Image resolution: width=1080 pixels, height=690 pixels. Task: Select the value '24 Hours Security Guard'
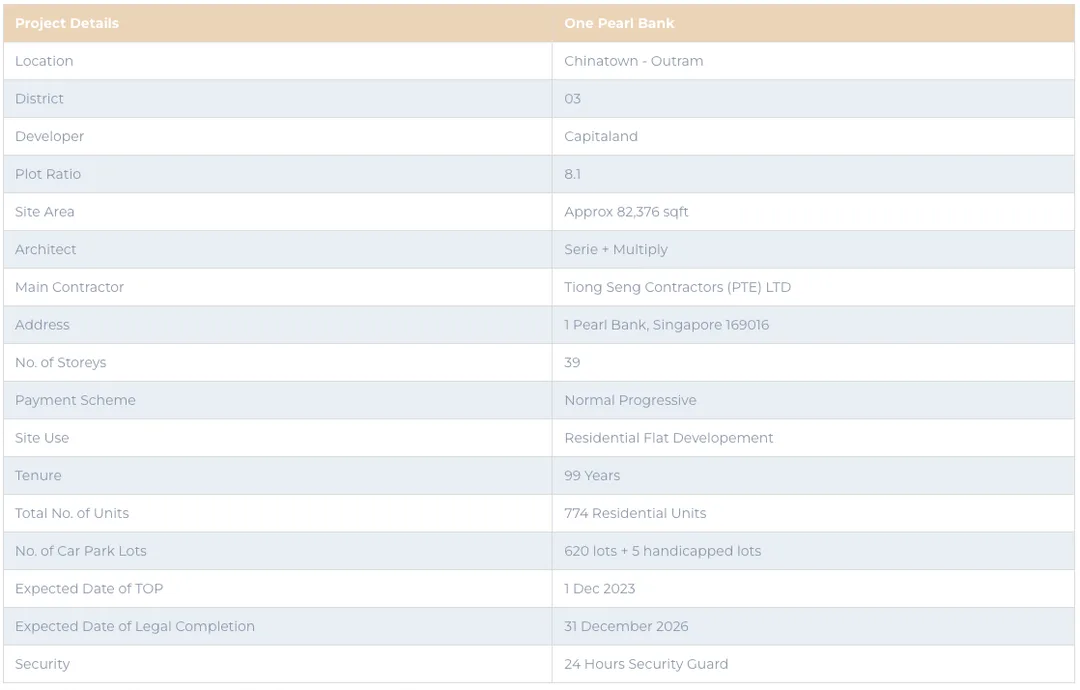pyautogui.click(x=646, y=665)
